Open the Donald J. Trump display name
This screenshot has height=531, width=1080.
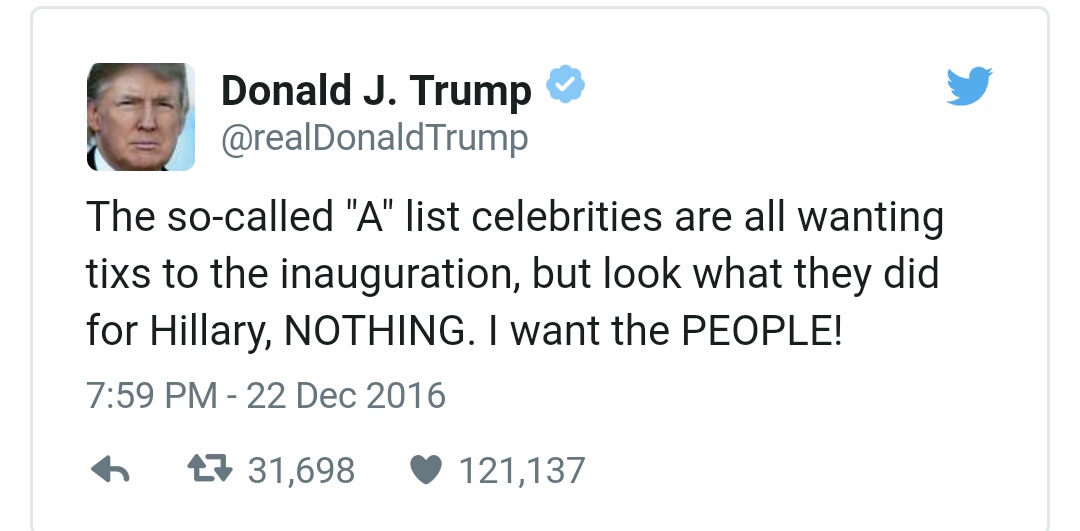point(376,91)
